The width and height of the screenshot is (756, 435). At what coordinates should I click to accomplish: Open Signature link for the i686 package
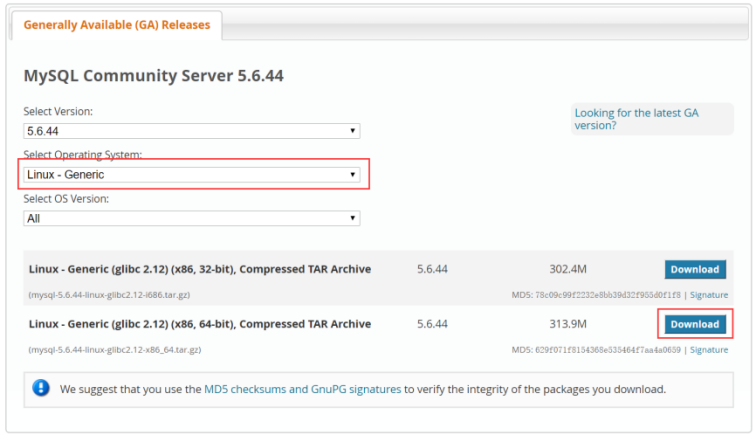pos(709,295)
